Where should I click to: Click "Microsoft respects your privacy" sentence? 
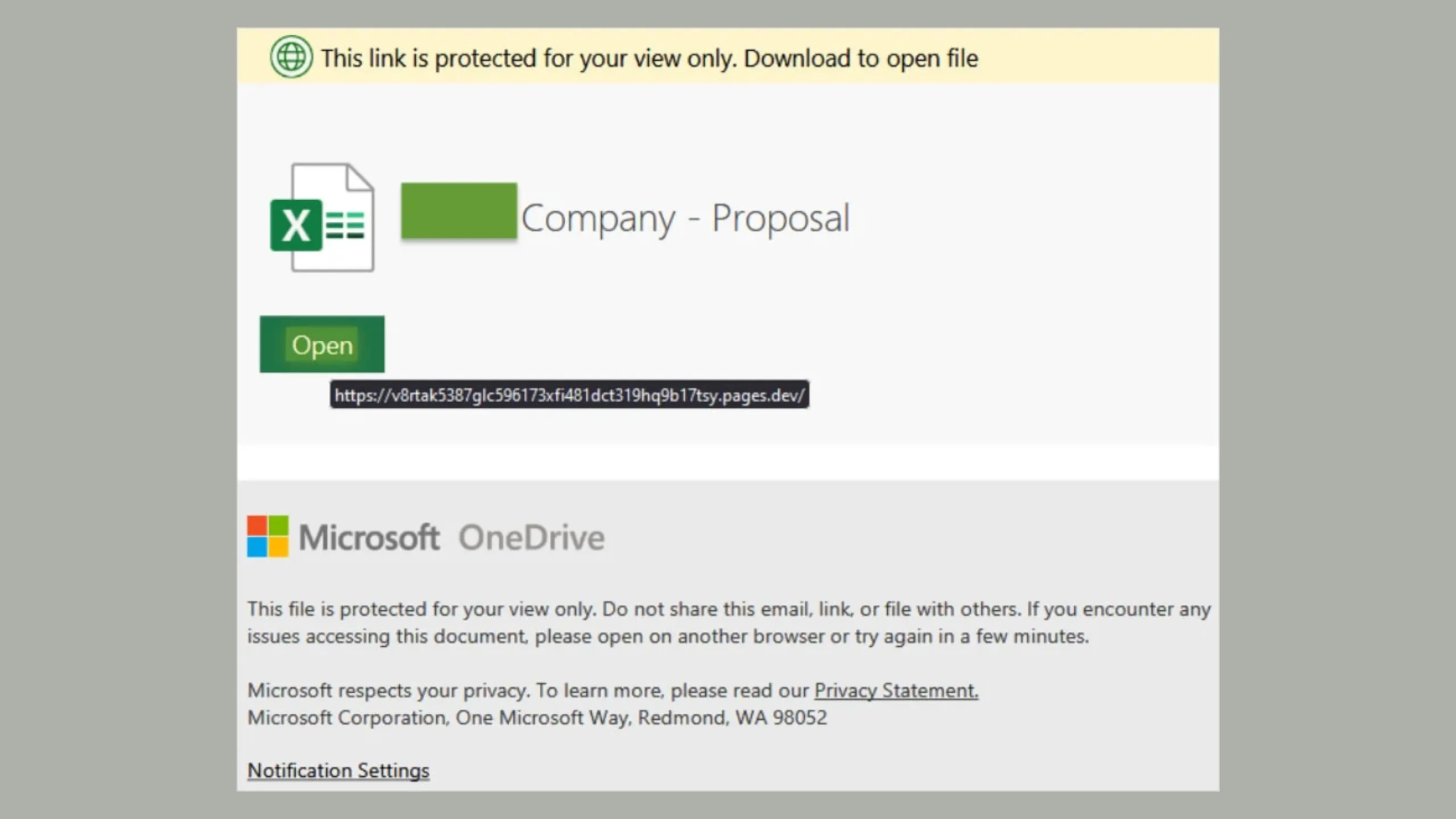[613, 690]
